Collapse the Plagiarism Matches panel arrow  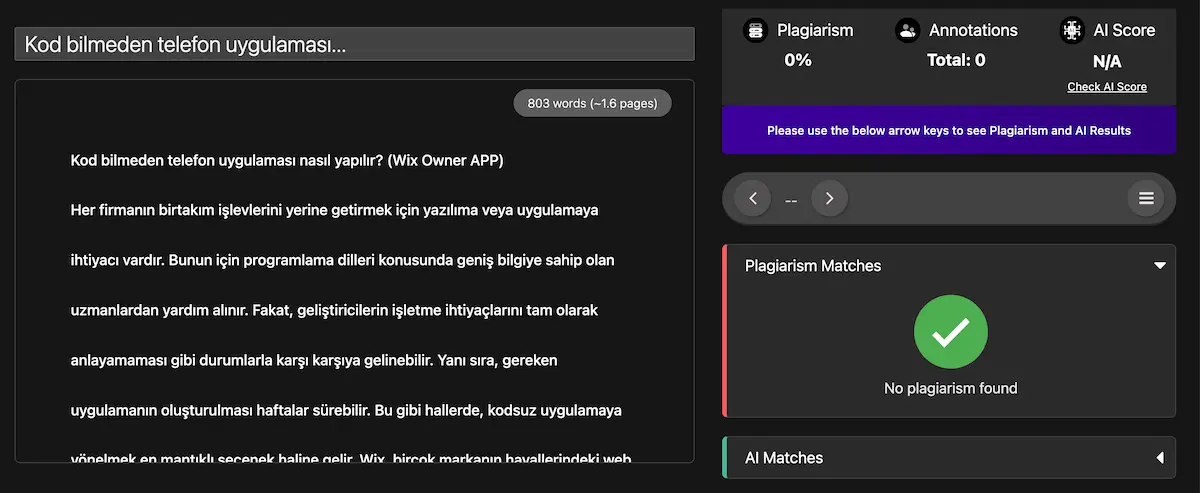pos(1160,266)
